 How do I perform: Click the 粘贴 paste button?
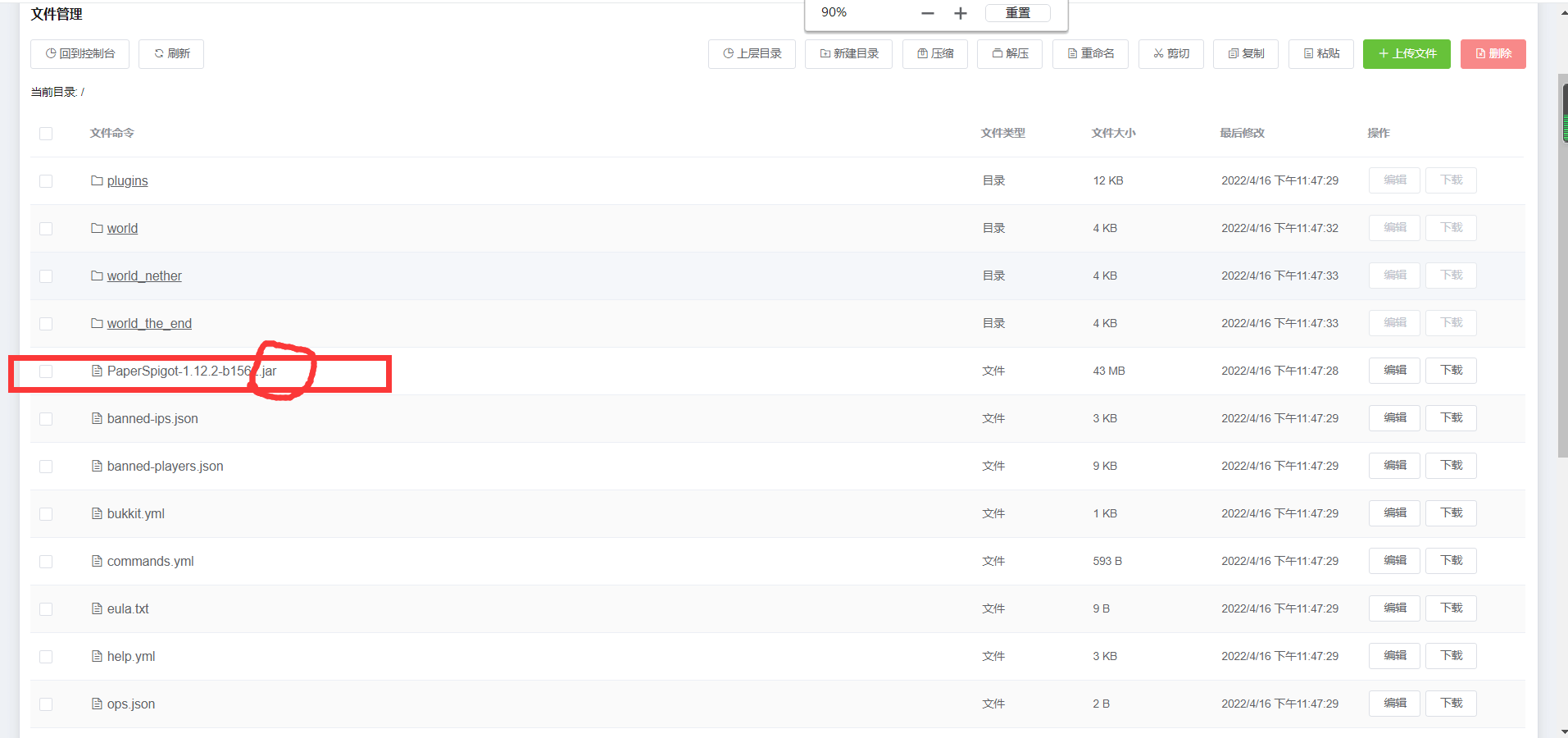[1321, 54]
